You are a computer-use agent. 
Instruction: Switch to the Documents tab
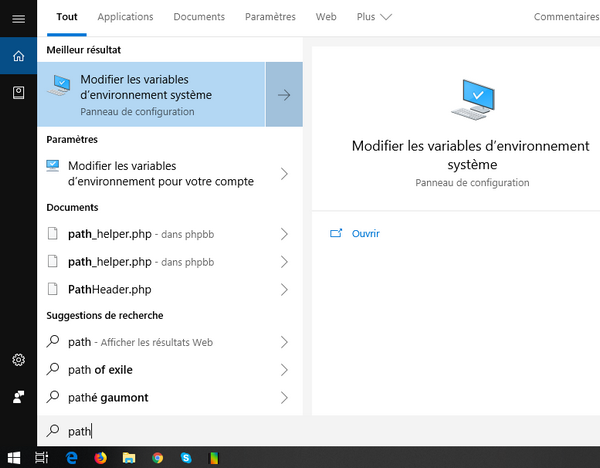pyautogui.click(x=199, y=17)
